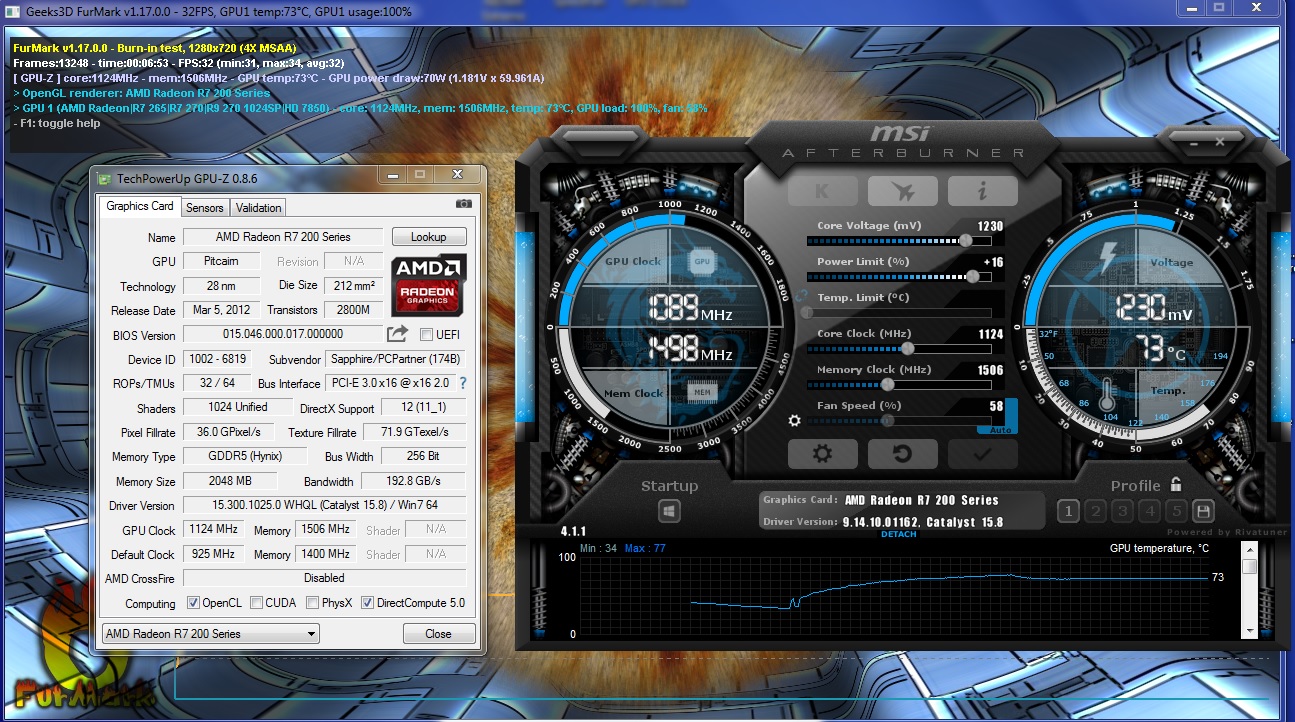The width and height of the screenshot is (1295, 722).
Task: Click the Temp. Limit slider handle
Action: 807,312
